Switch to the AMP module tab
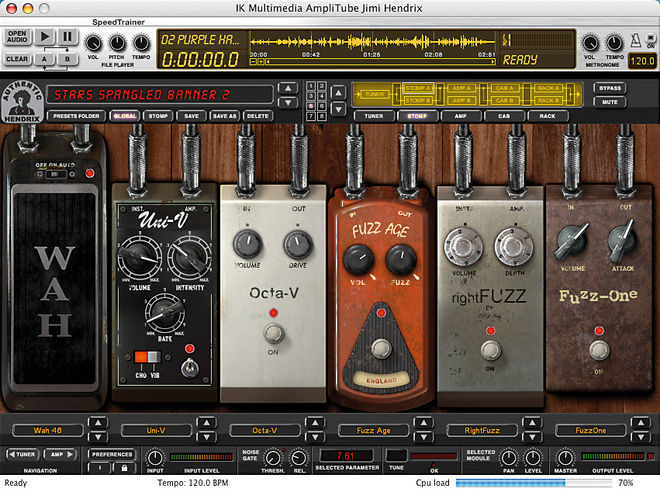 click(461, 116)
